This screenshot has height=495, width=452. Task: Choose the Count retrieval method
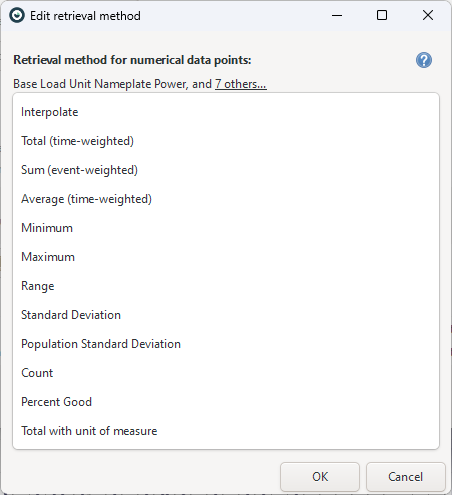click(x=226, y=373)
